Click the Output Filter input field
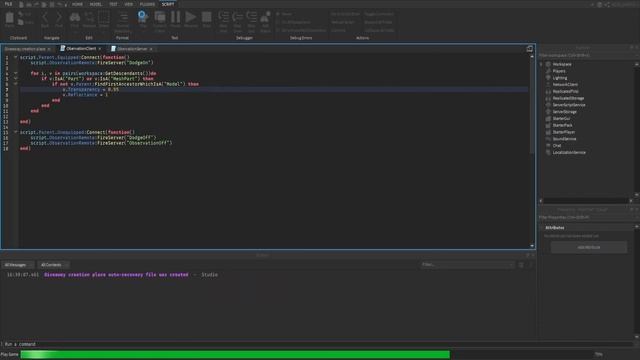Viewport: 640px width, 360px height. pos(467,265)
